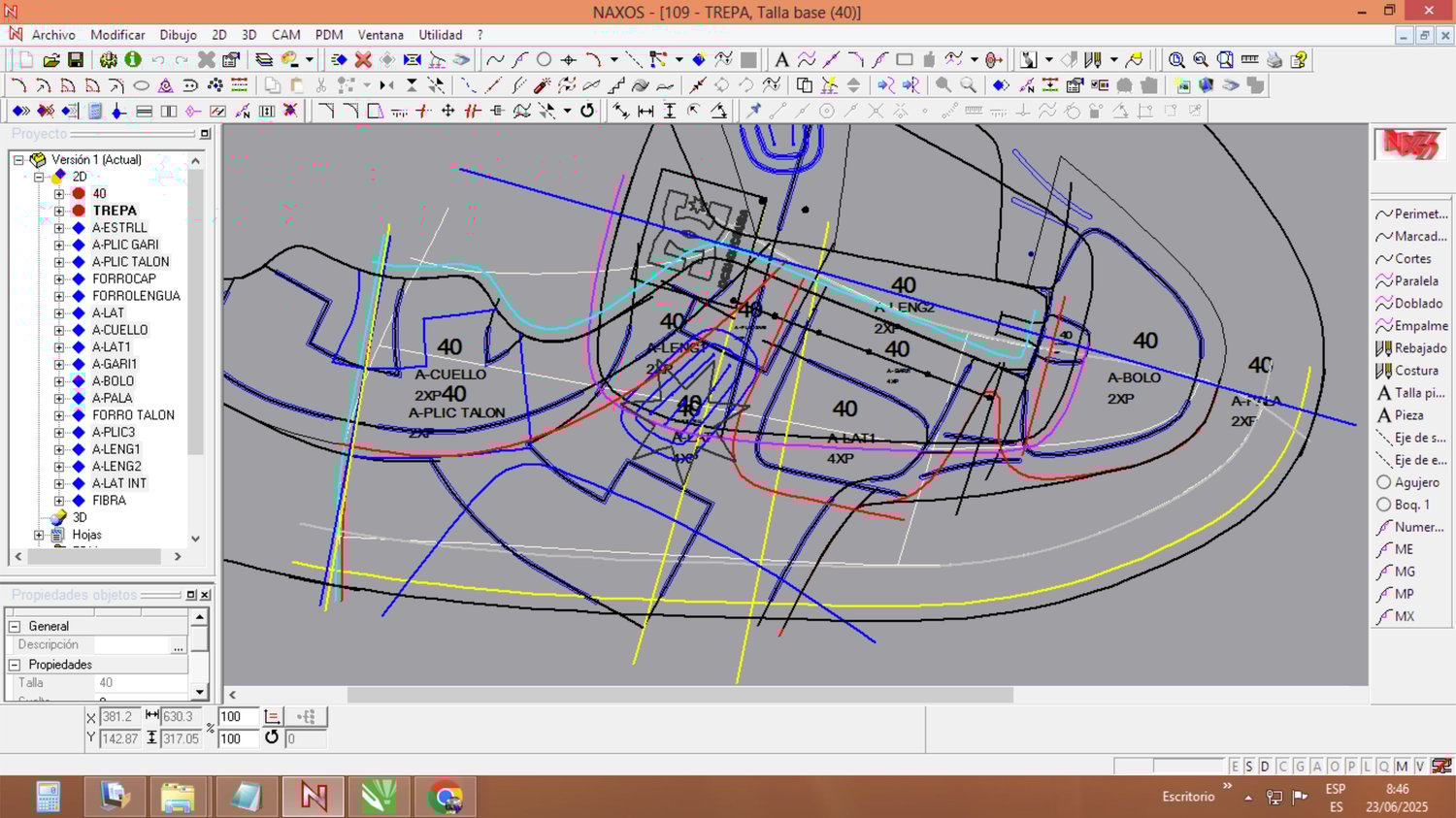Screen dimensions: 1456x818
Task: Expand the A-CUELLO tree node
Action: pos(59,331)
